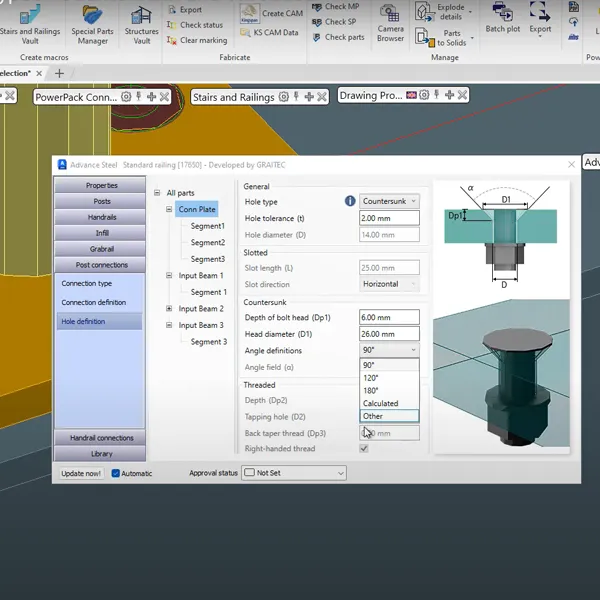Click Parts to Solids tool
The image size is (600, 600).
coord(441,38)
